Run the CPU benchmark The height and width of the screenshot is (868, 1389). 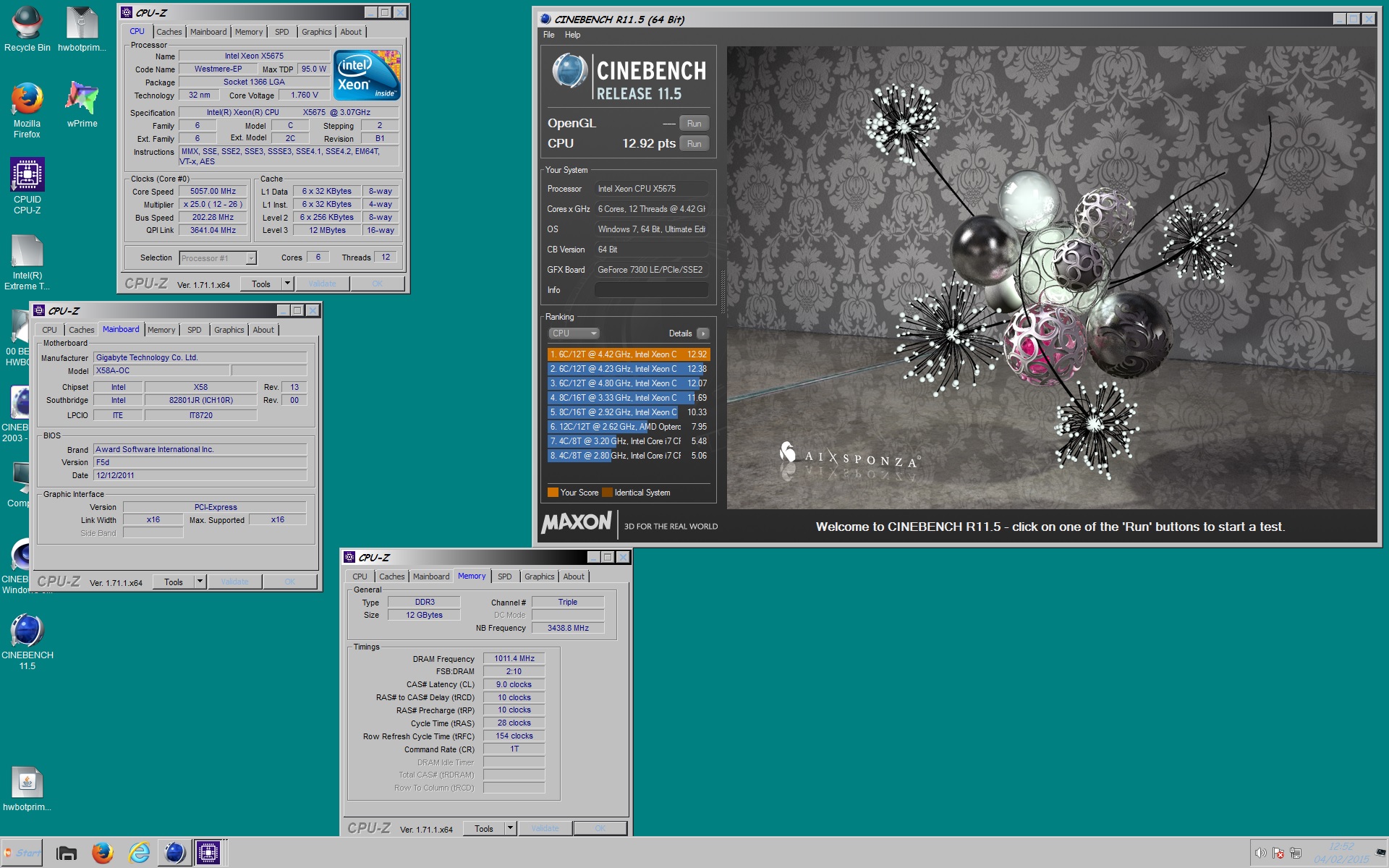click(694, 144)
